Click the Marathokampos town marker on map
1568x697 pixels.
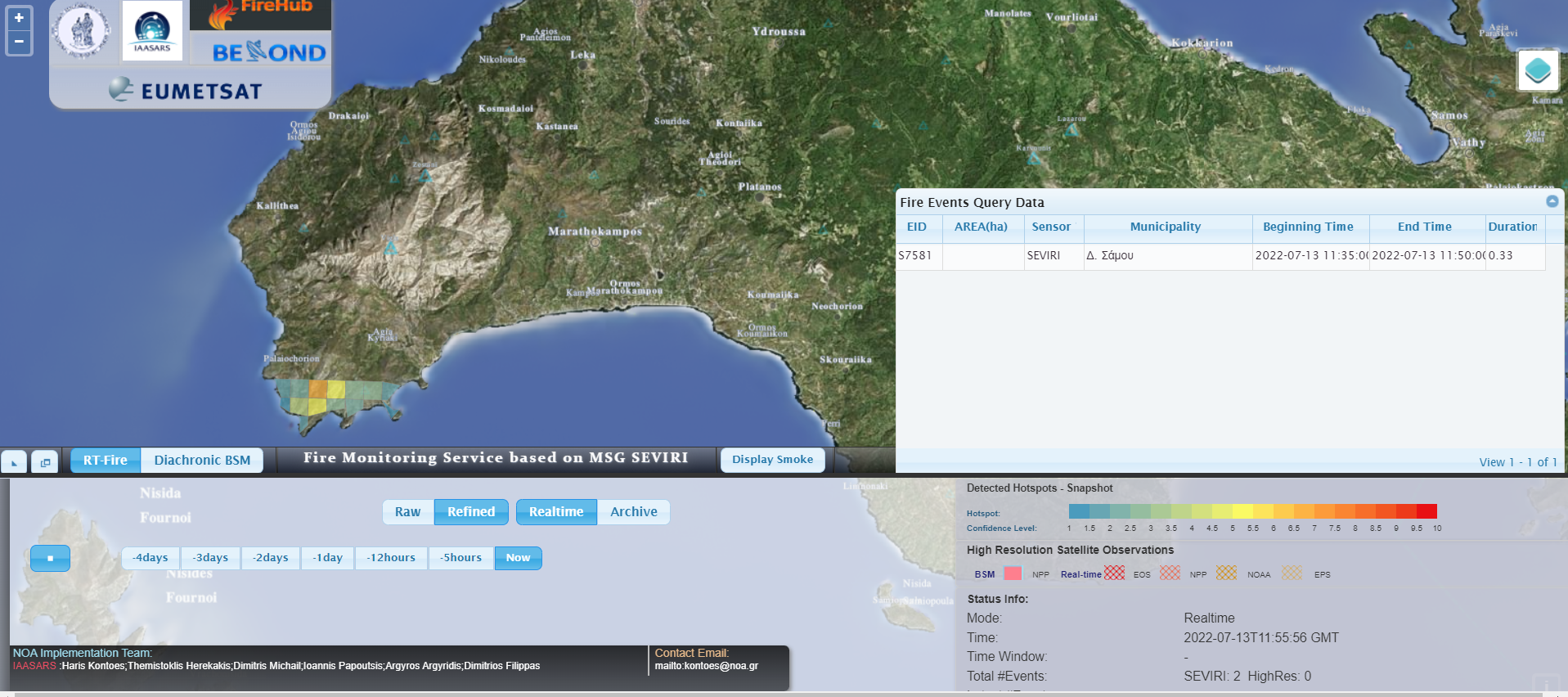(x=595, y=242)
